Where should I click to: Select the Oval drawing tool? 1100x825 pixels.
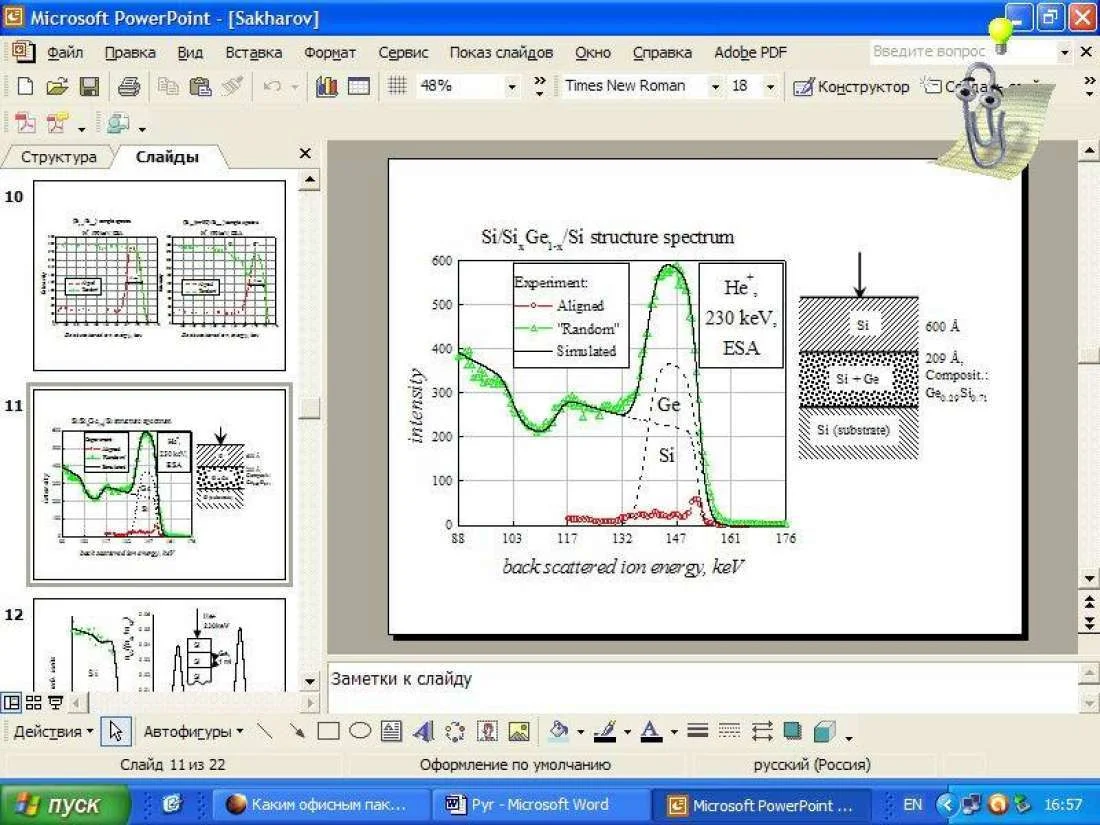360,732
